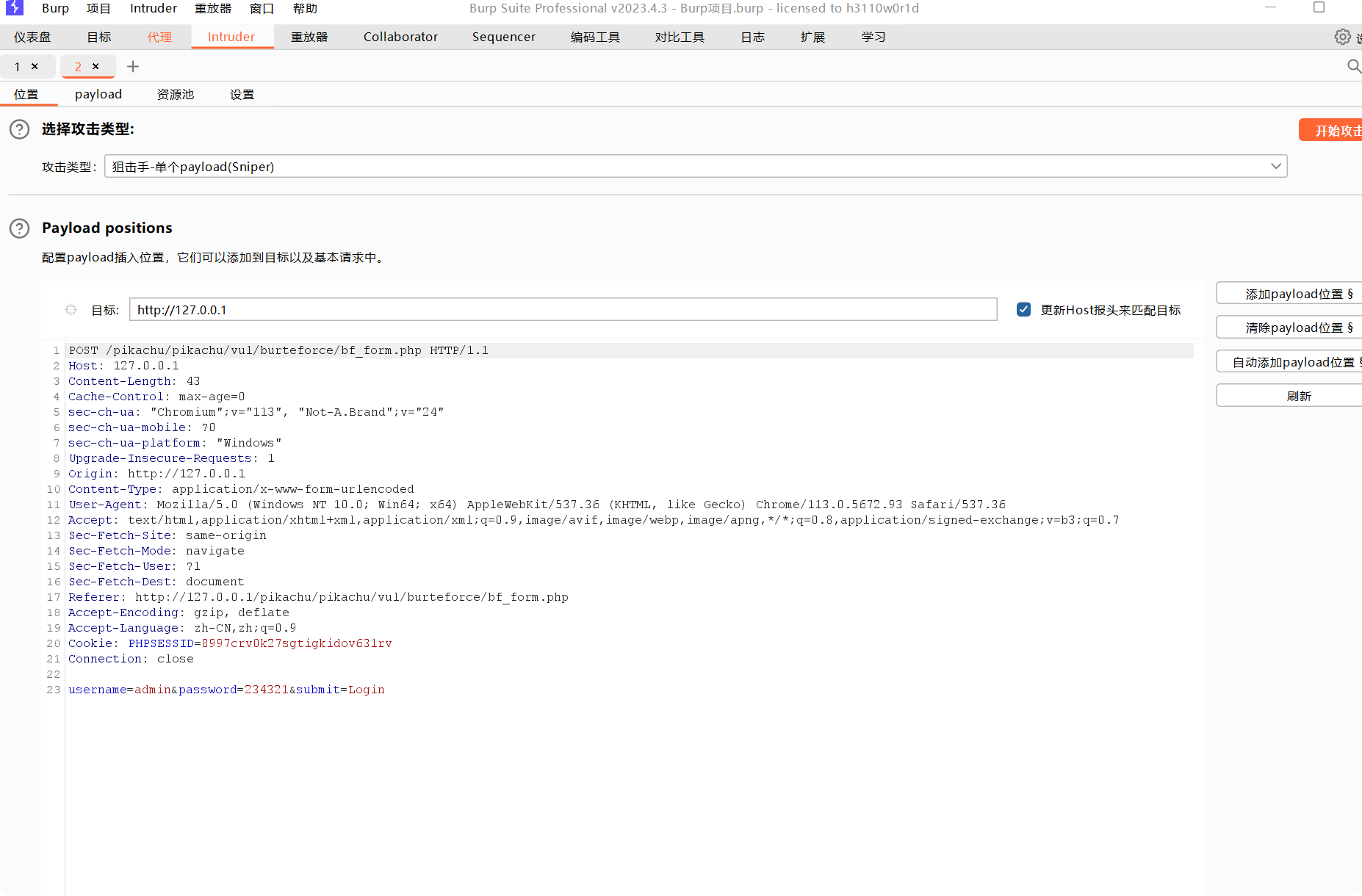Click the Origin header line
1362x896 pixels.
tap(156, 474)
